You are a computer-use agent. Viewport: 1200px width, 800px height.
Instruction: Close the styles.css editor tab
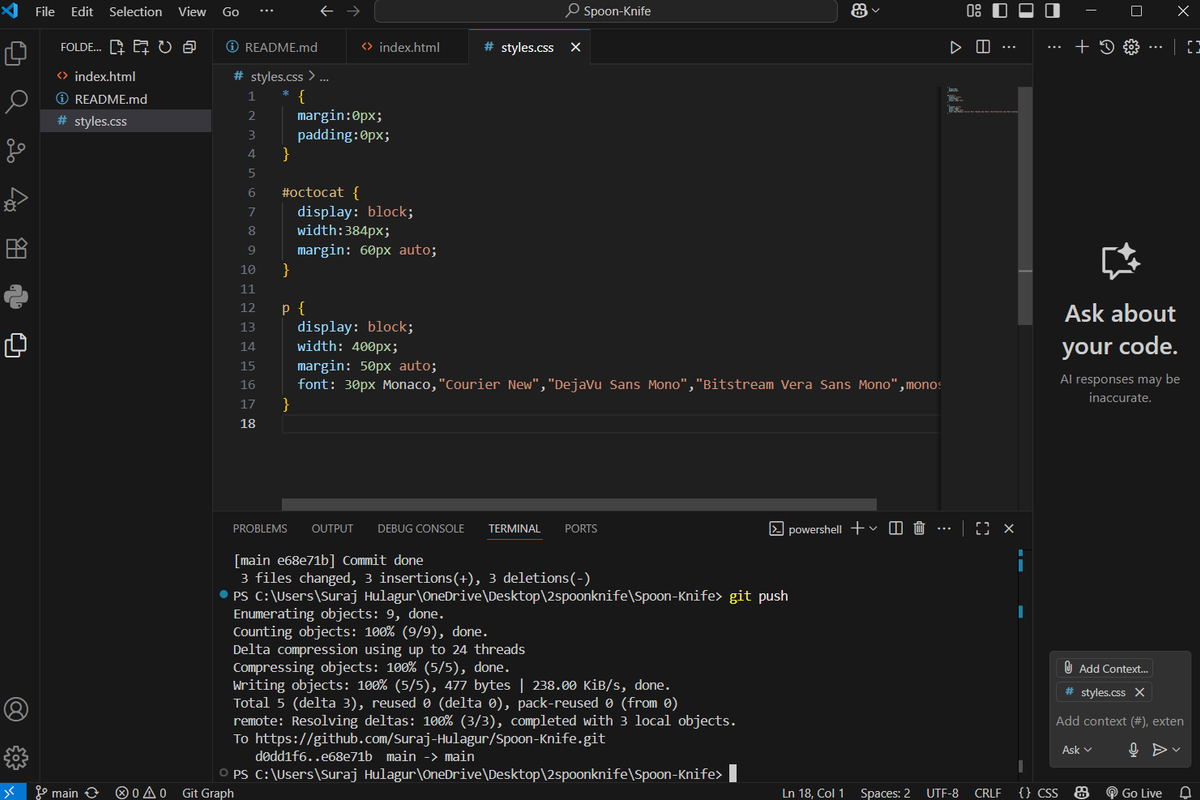click(575, 47)
